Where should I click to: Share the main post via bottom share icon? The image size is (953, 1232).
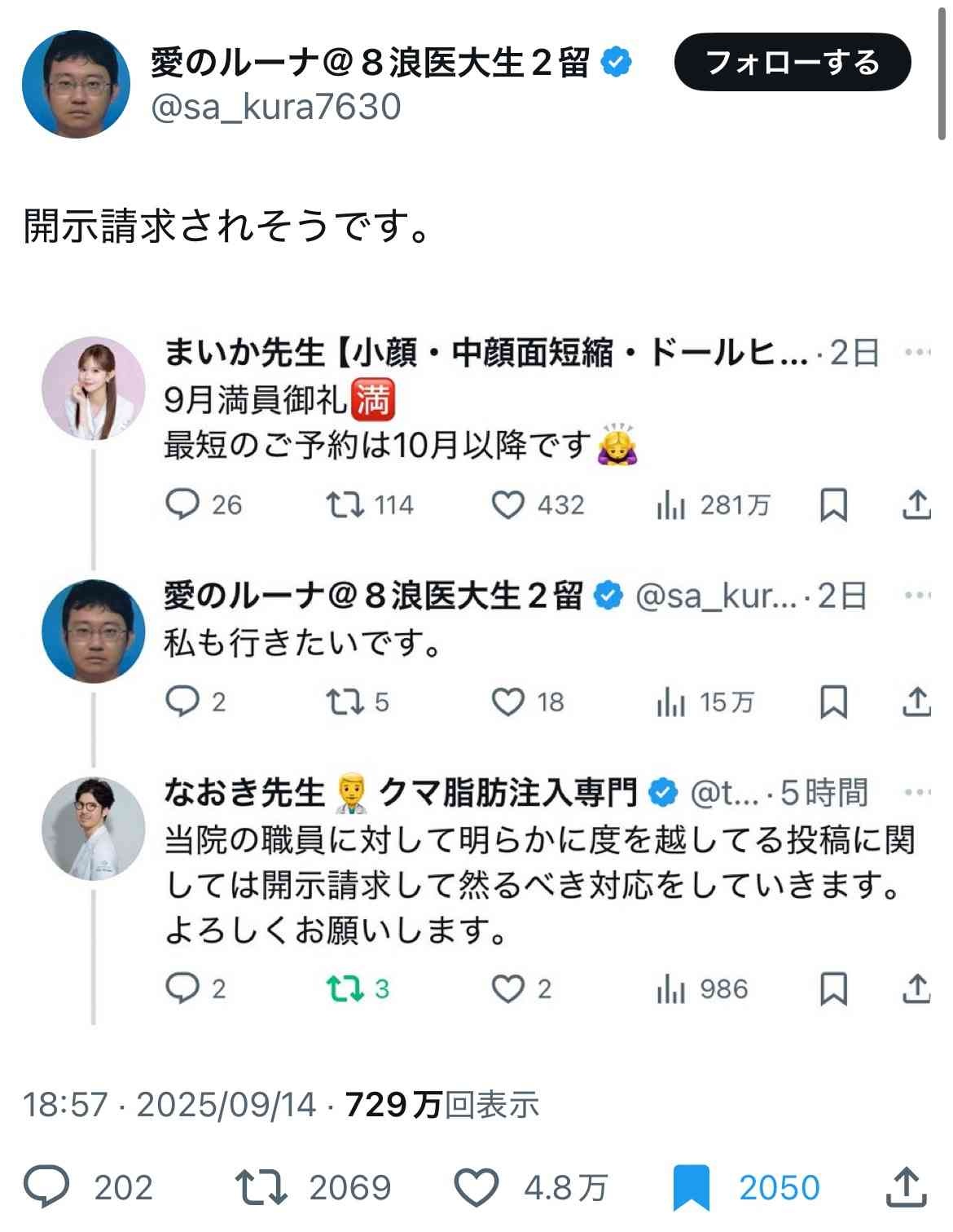906,1186
